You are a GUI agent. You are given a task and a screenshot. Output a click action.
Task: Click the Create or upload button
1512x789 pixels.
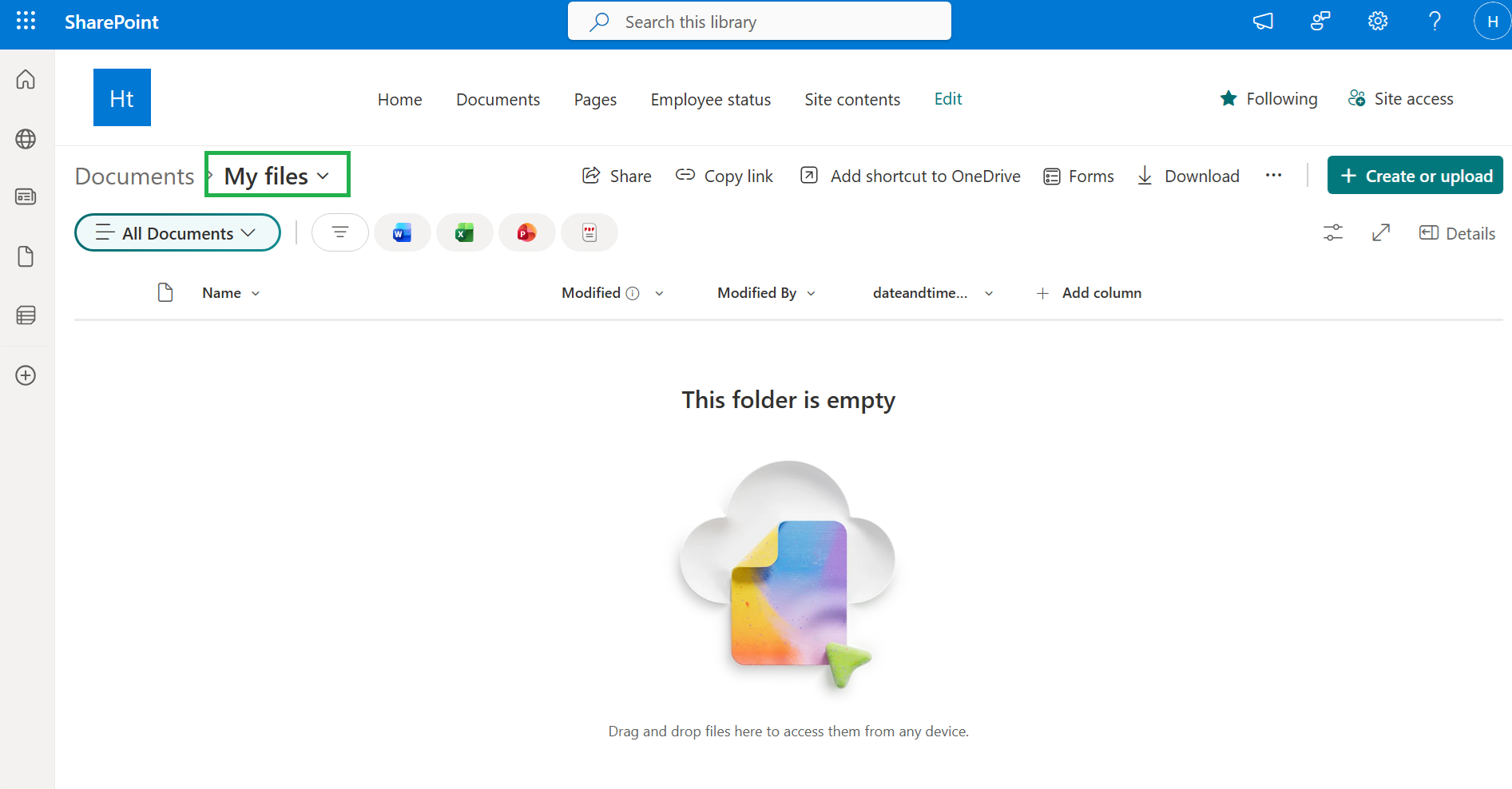click(1415, 175)
